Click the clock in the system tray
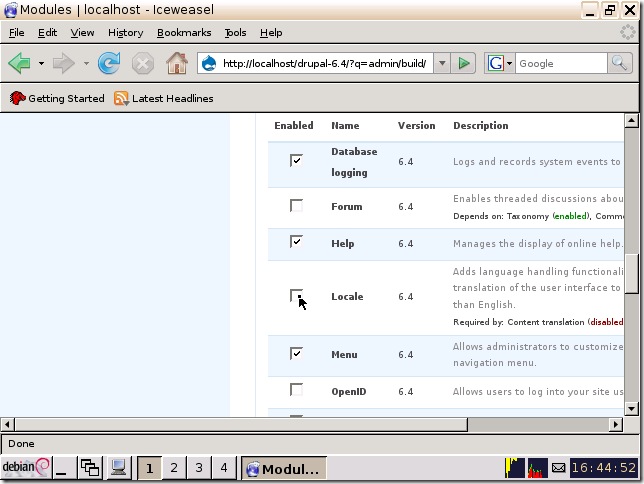This screenshot has height=484, width=644. point(604,468)
